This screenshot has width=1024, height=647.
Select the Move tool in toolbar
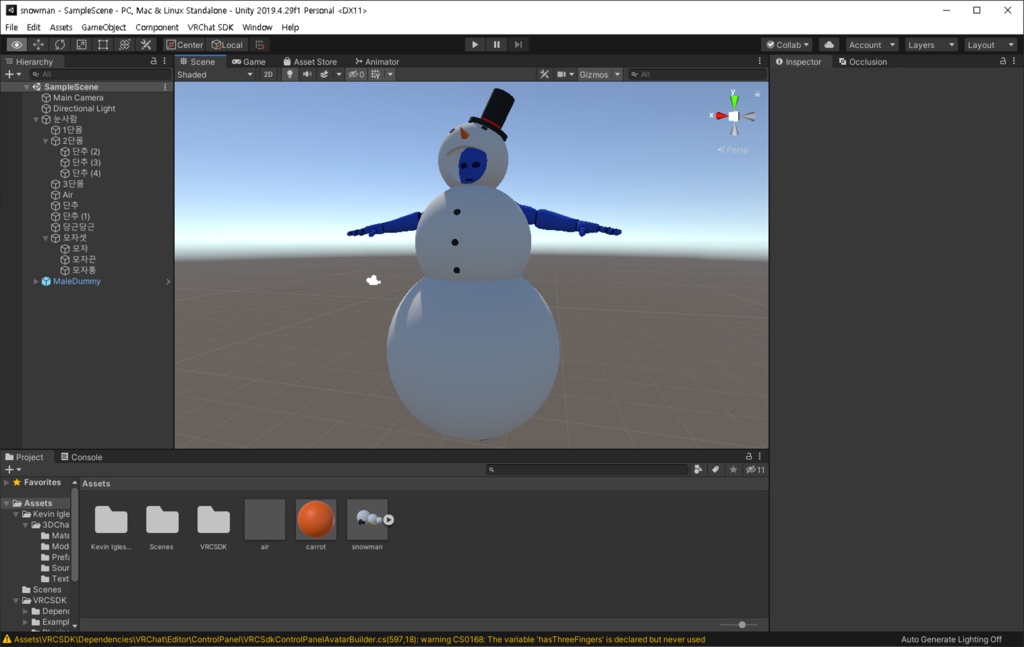(x=39, y=44)
